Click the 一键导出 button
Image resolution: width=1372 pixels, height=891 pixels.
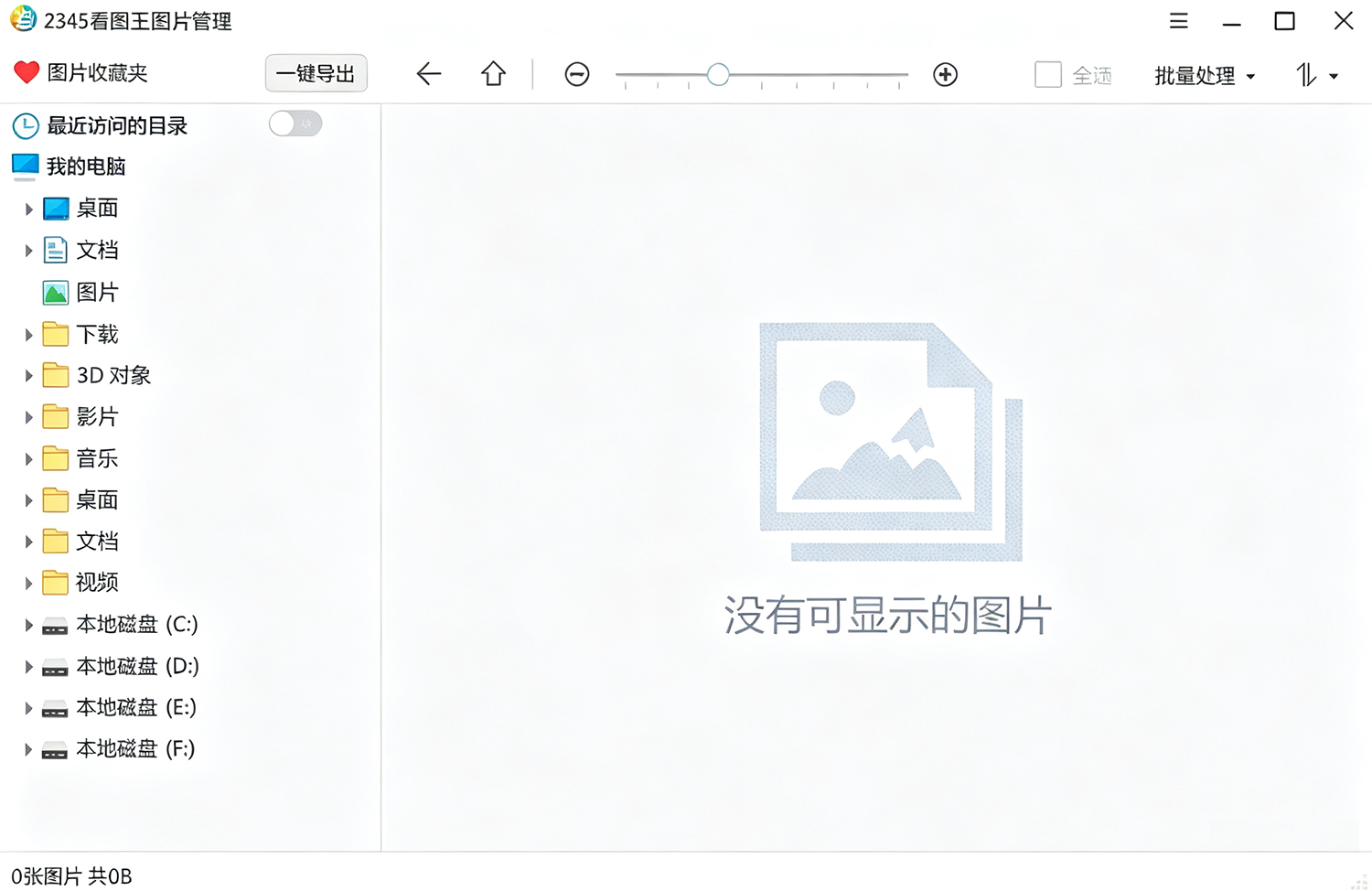tap(316, 74)
